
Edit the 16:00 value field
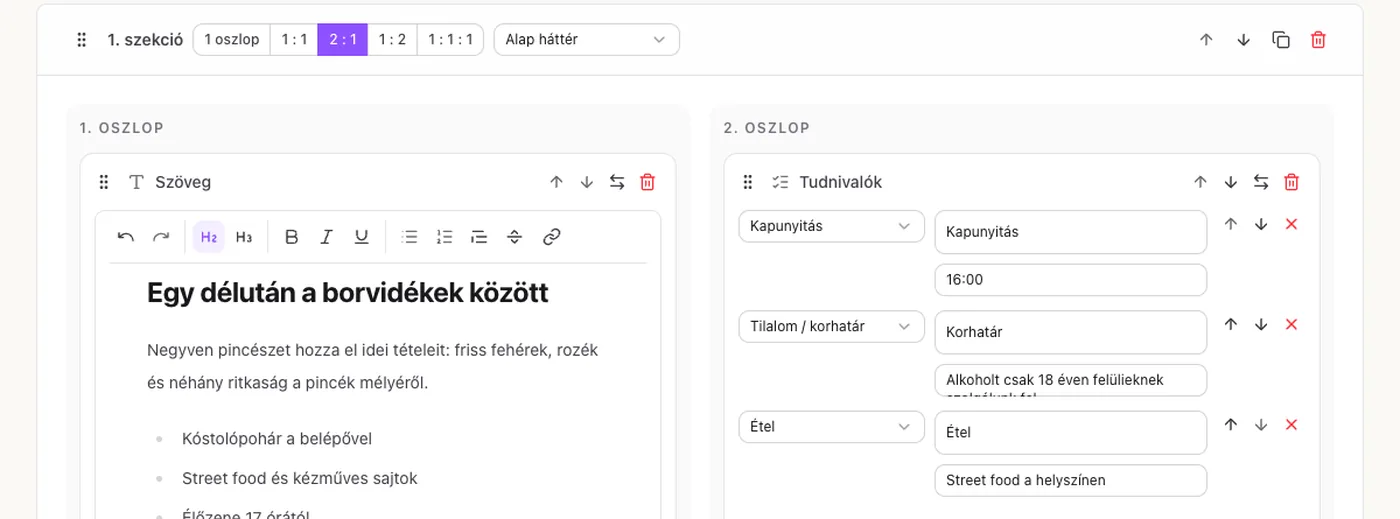(1071, 280)
